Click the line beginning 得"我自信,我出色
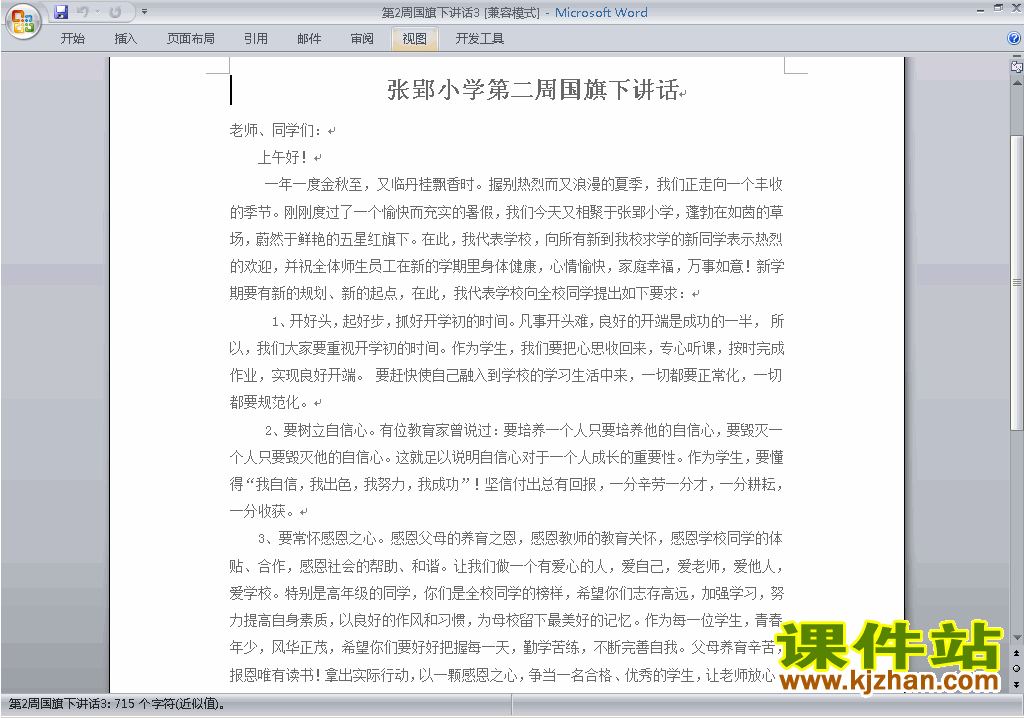1024x718 pixels. tap(506, 485)
